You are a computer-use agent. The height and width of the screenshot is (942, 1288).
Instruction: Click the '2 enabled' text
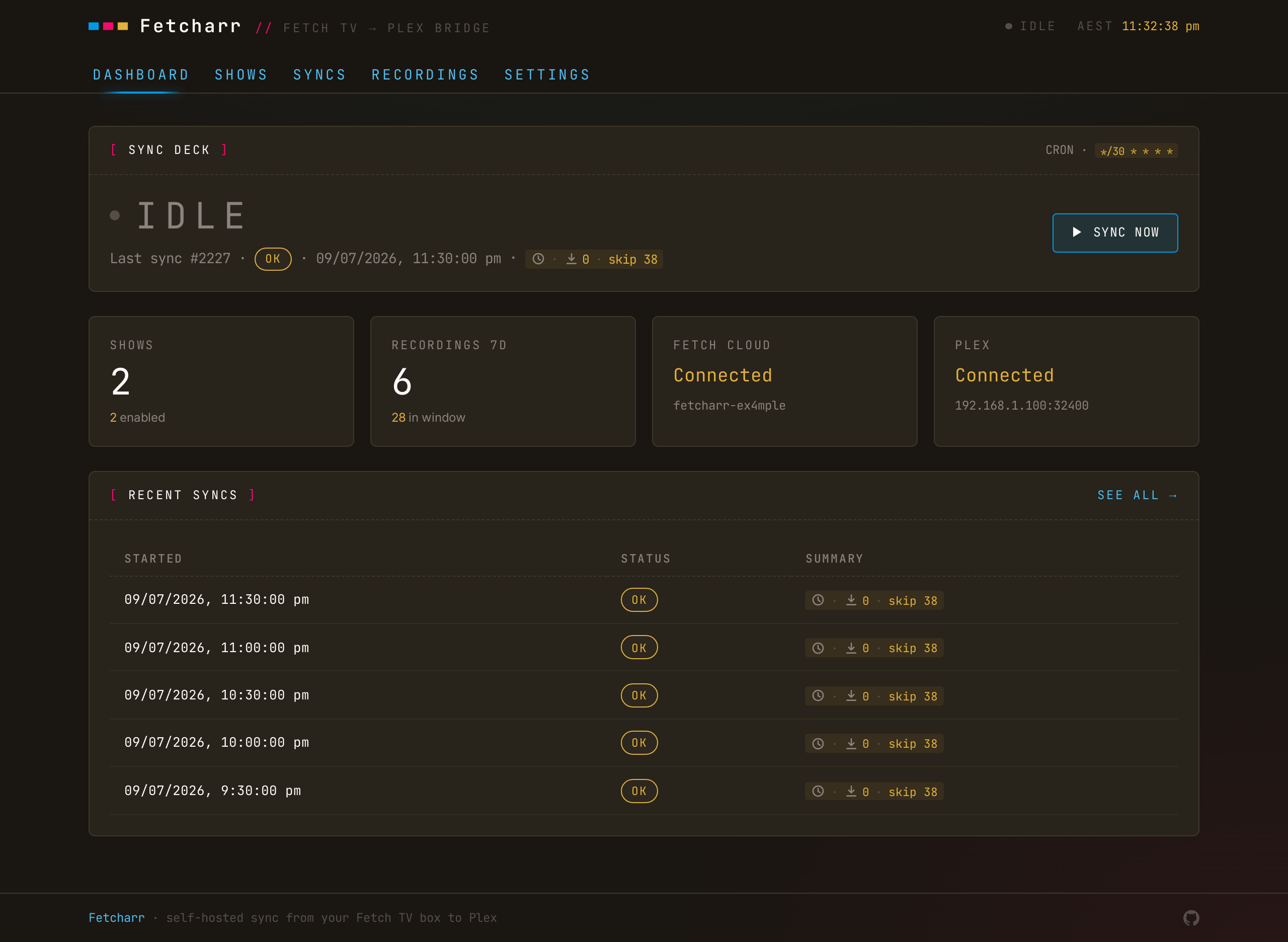(137, 417)
